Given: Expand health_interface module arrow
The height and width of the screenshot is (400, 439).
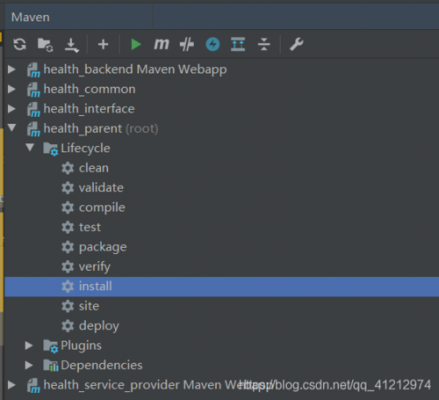Looking at the screenshot, I should point(12,109).
